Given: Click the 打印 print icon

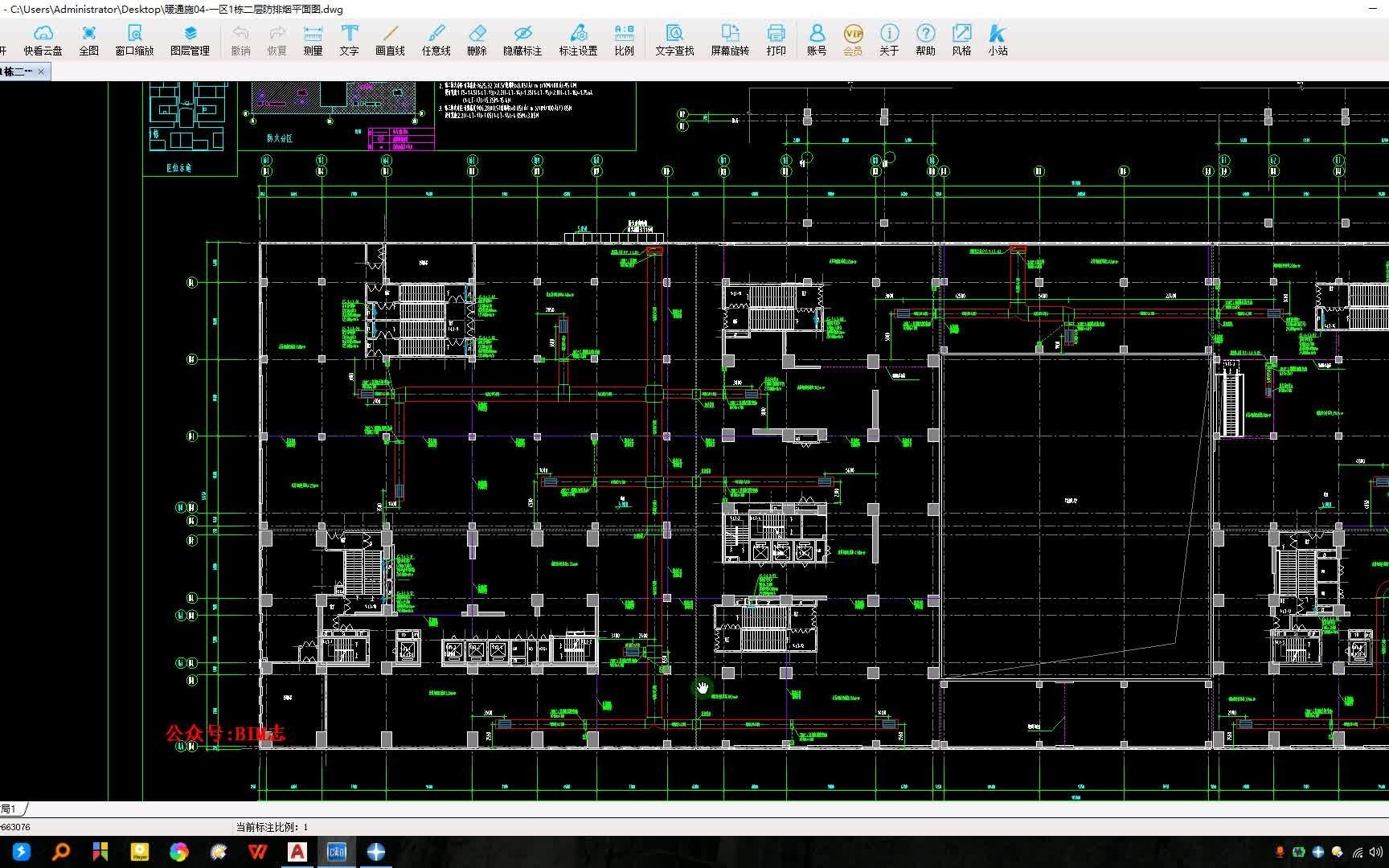Looking at the screenshot, I should (776, 39).
